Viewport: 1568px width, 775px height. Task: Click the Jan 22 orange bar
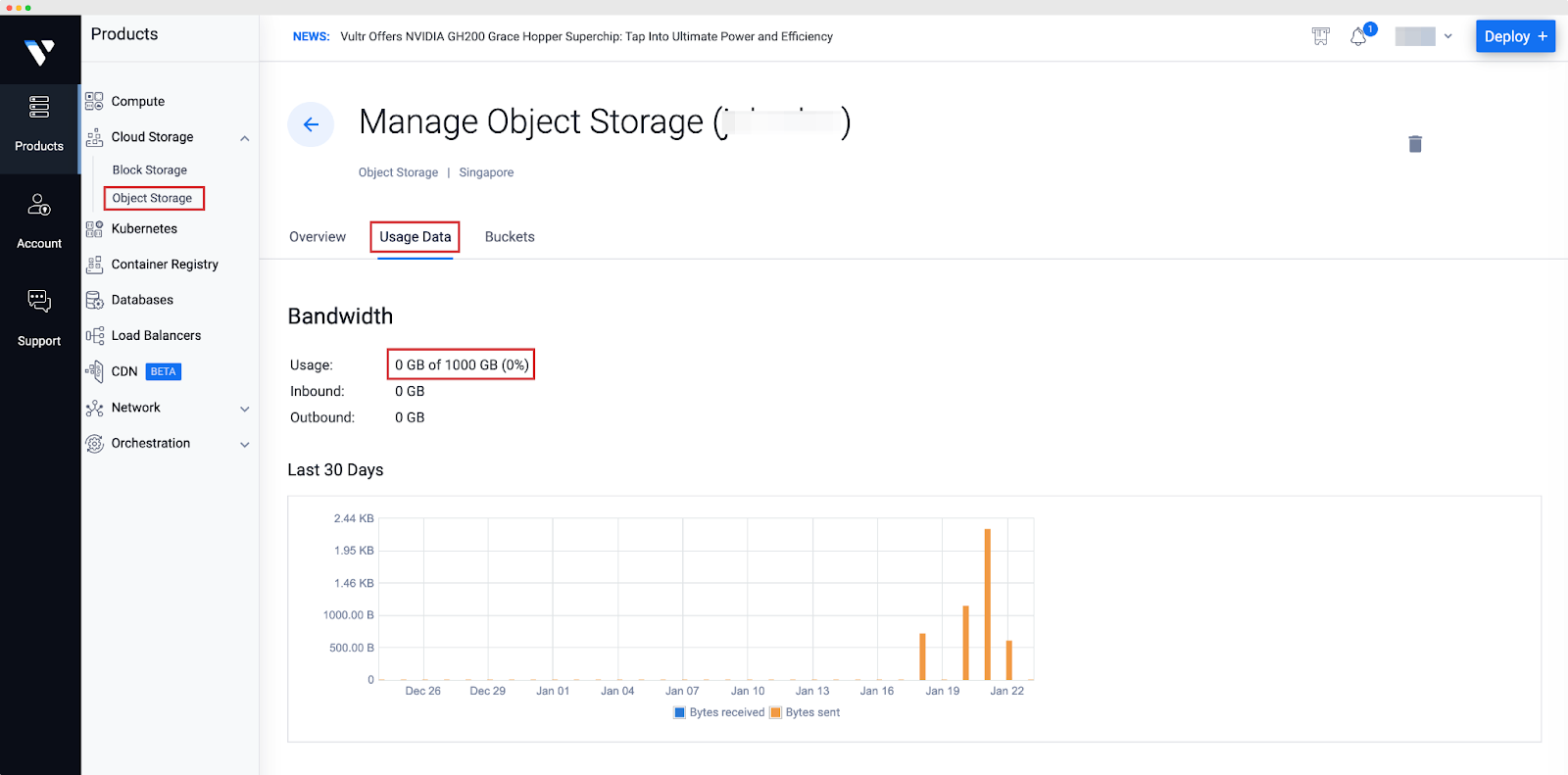coord(1008,660)
